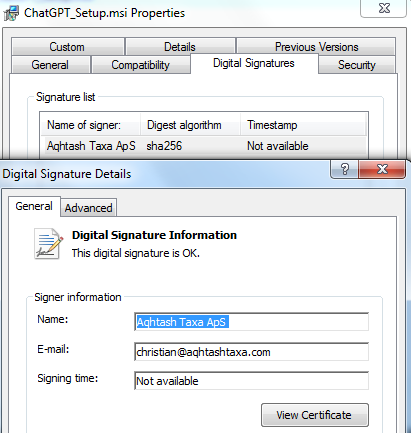This screenshot has height=433, width=411.
Task: Click the help question mark button
Action: coord(345,169)
